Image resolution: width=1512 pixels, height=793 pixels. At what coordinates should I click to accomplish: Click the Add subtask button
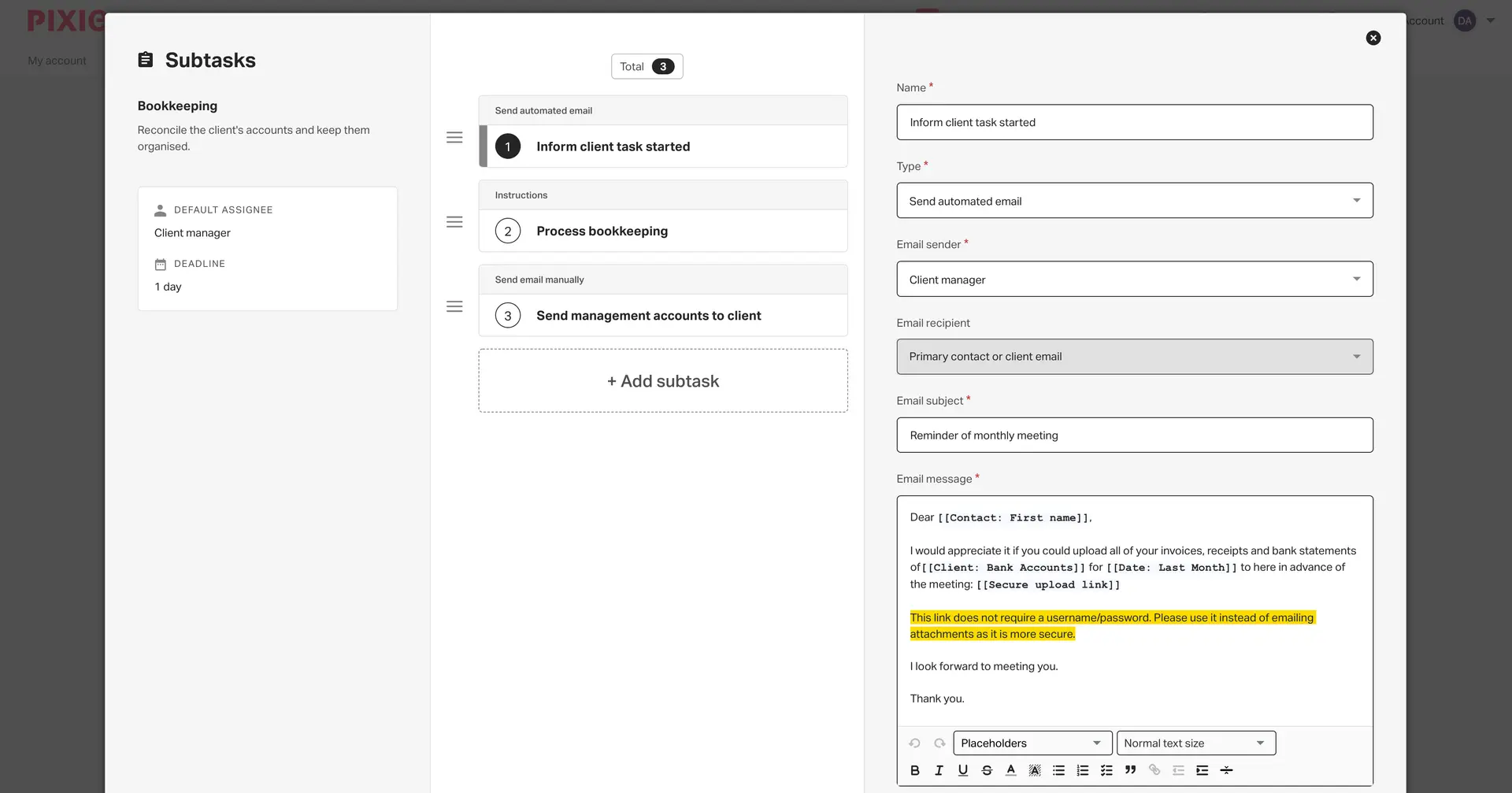pos(662,381)
